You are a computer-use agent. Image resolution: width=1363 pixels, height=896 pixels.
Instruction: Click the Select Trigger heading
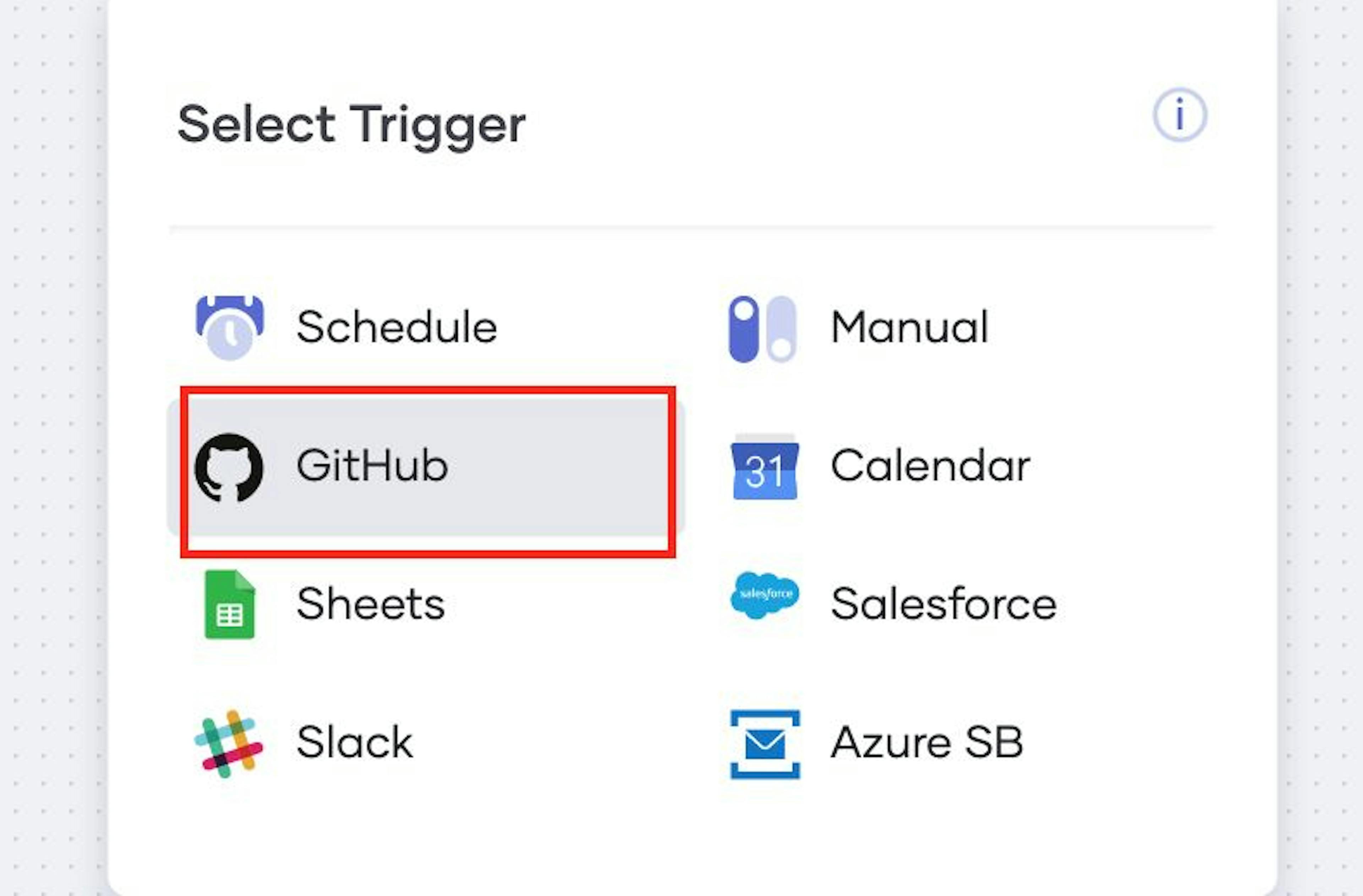tap(352, 122)
